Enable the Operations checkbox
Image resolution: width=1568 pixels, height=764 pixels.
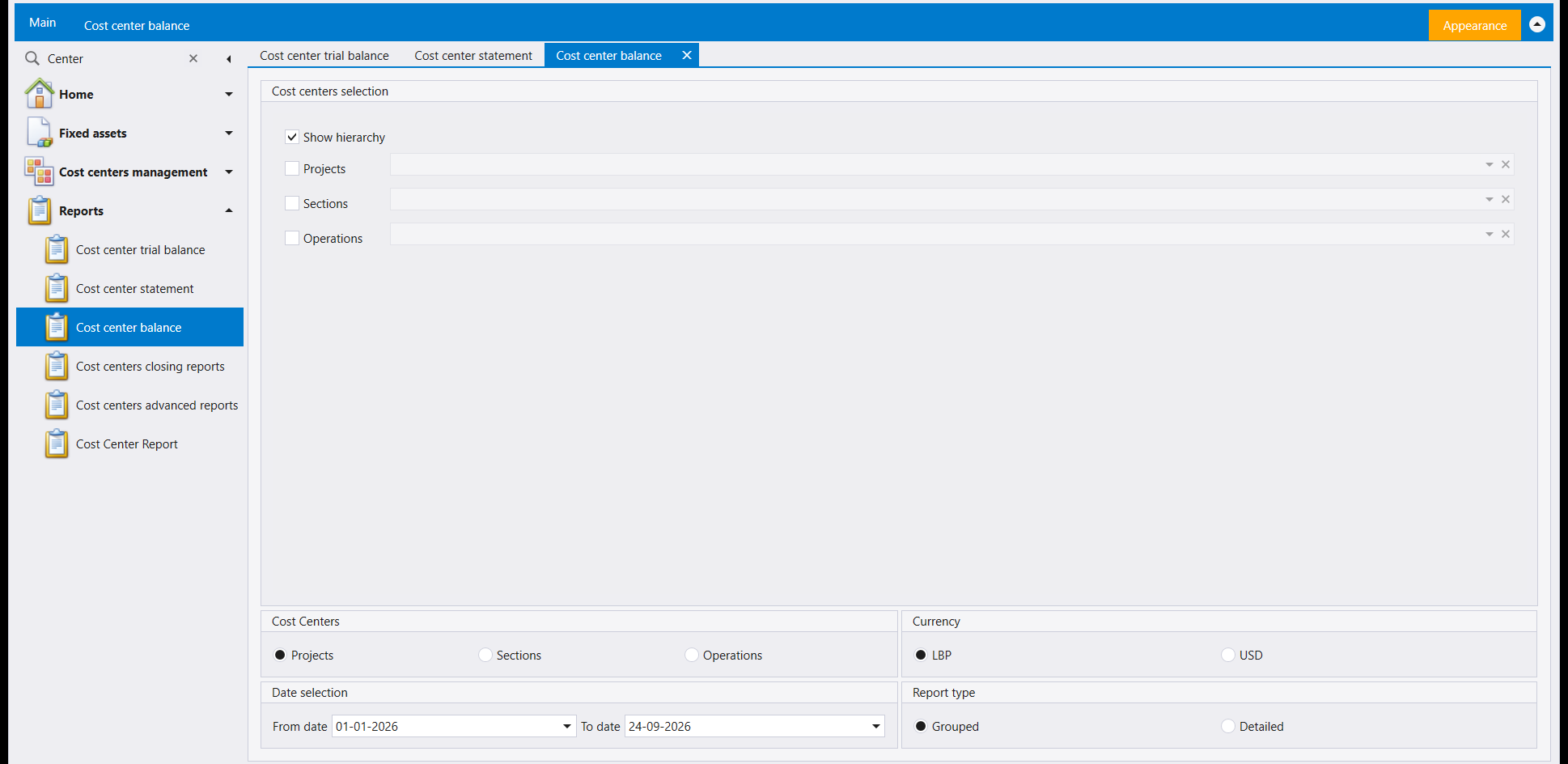click(292, 238)
